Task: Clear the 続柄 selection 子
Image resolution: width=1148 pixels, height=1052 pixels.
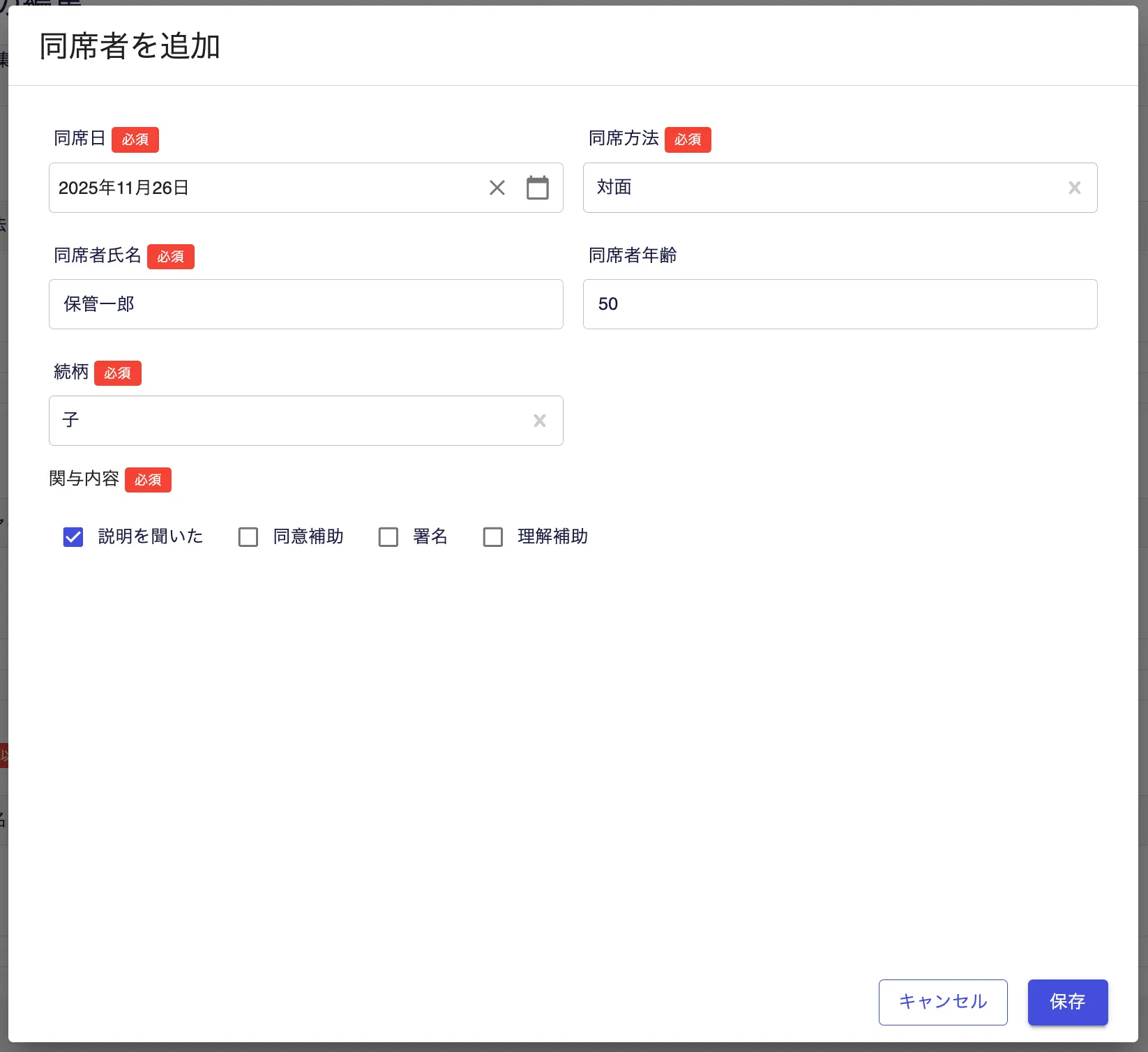Action: point(539,421)
